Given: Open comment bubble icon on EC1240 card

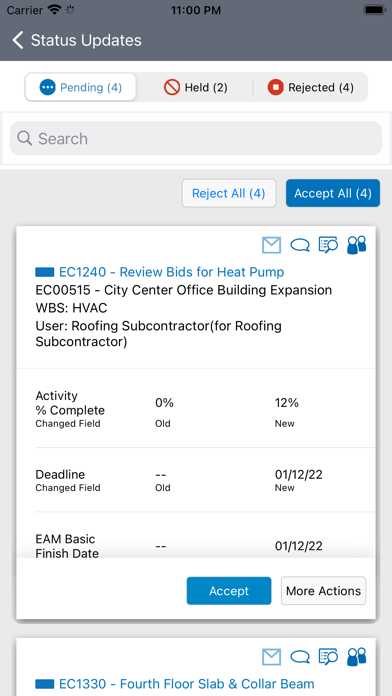Looking at the screenshot, I should point(300,245).
